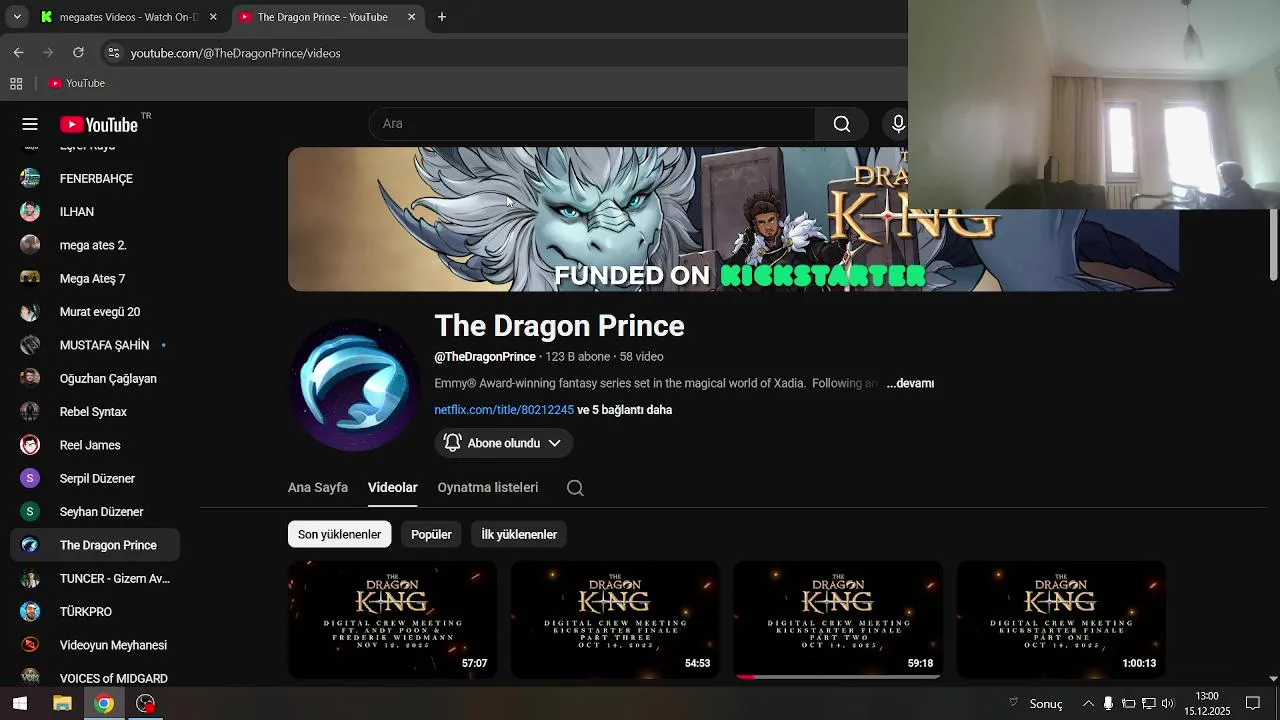Show ve 5 bağlantı daha links
Image resolution: width=1280 pixels, height=720 pixels.
tap(624, 410)
